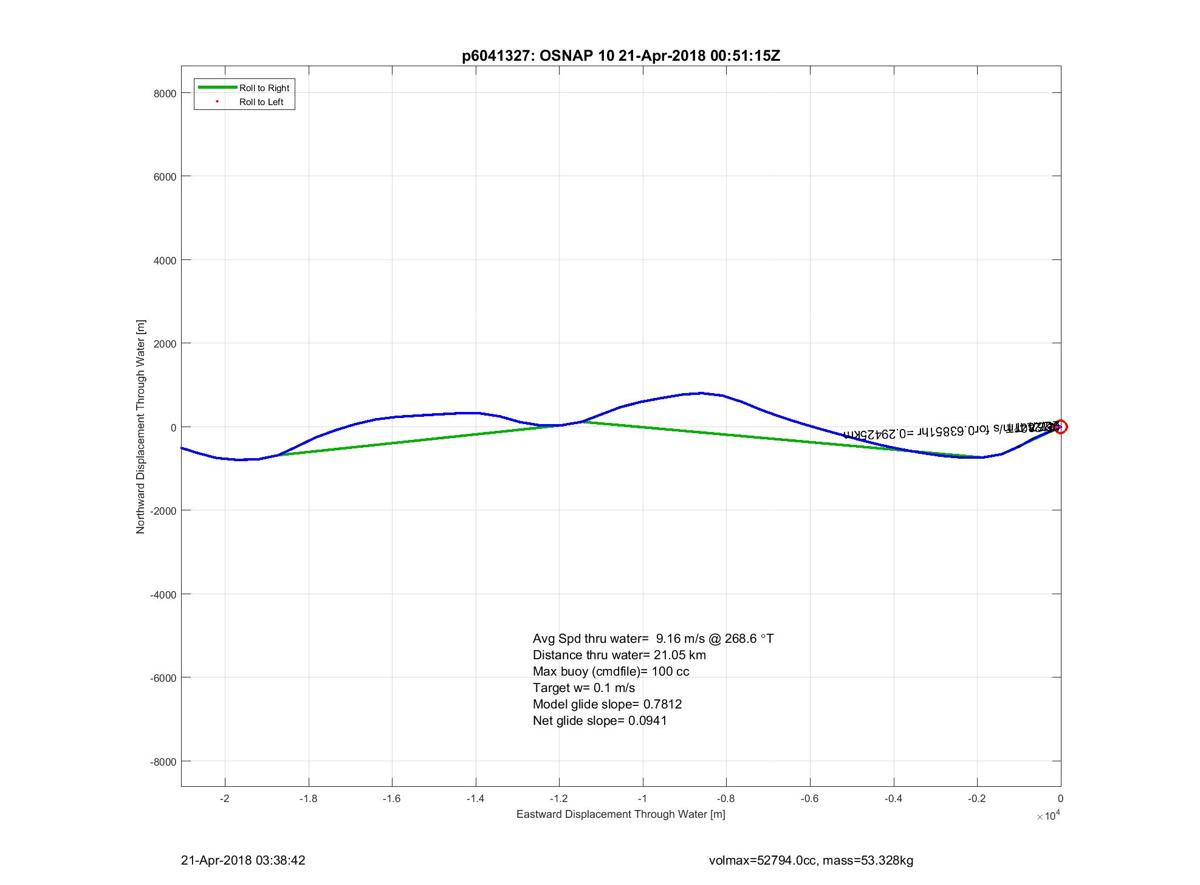
Task: Click the plot title p6041327: OSNAP 10
Action: [620, 56]
